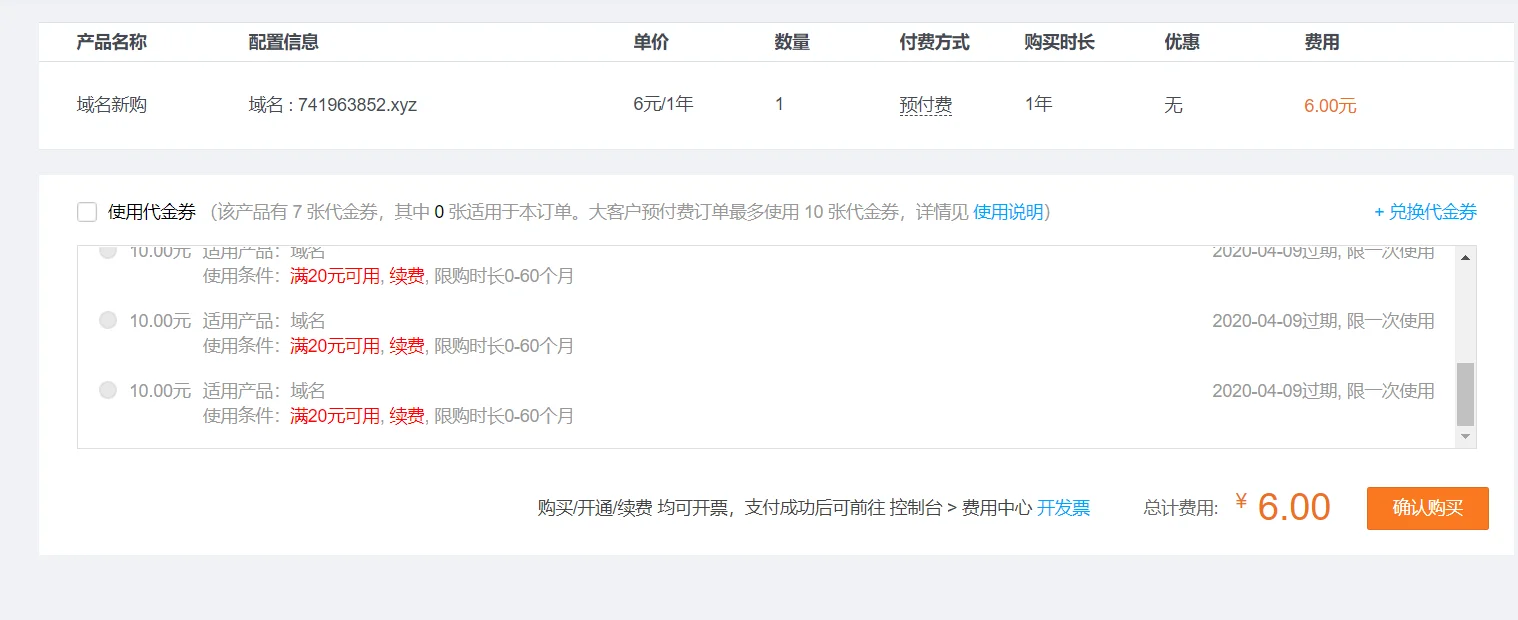Click the 1年 purchase duration cell
Screen dimensions: 1518x620
(1039, 104)
